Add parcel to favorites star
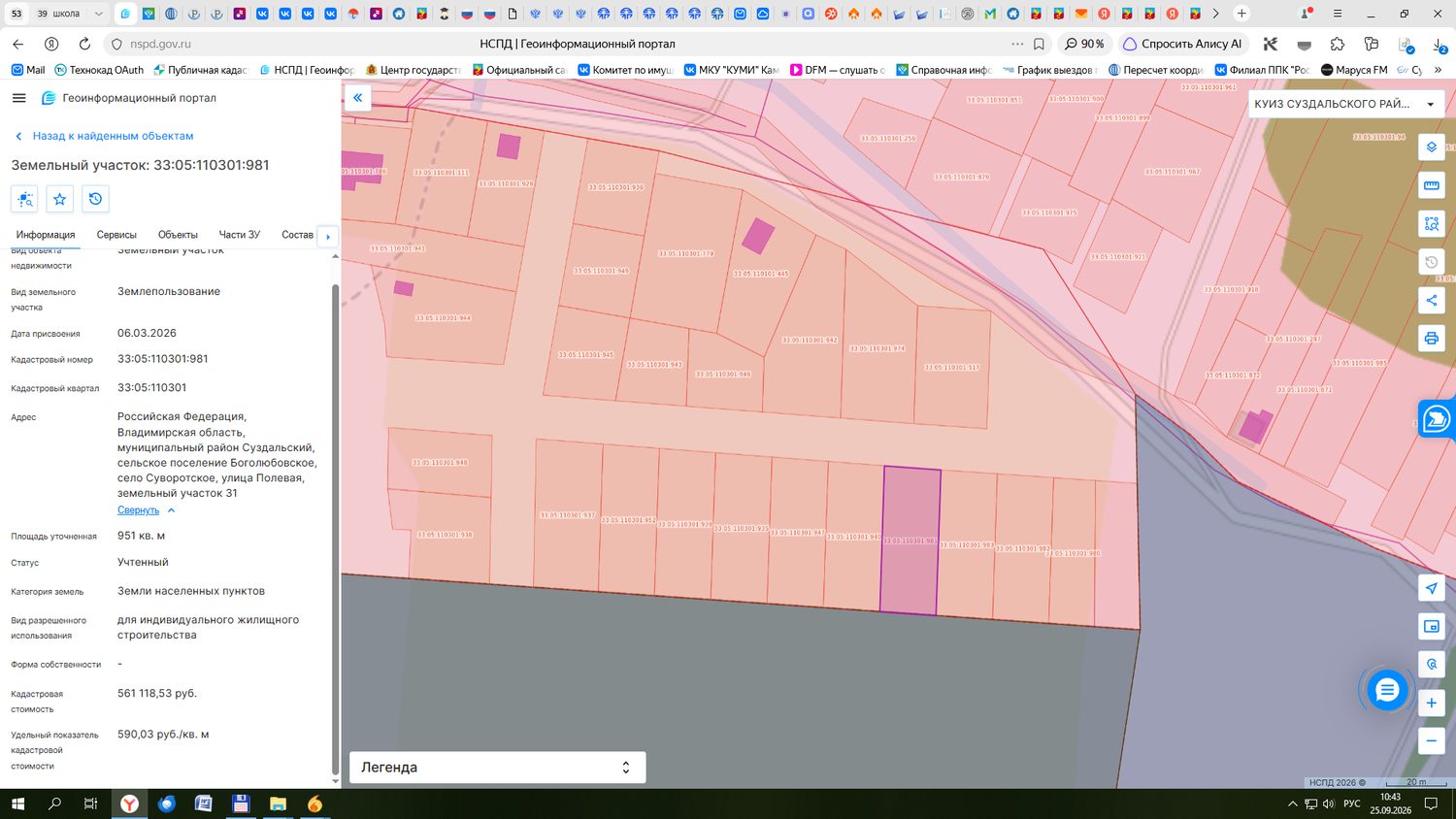The height and width of the screenshot is (819, 1456). [x=60, y=199]
